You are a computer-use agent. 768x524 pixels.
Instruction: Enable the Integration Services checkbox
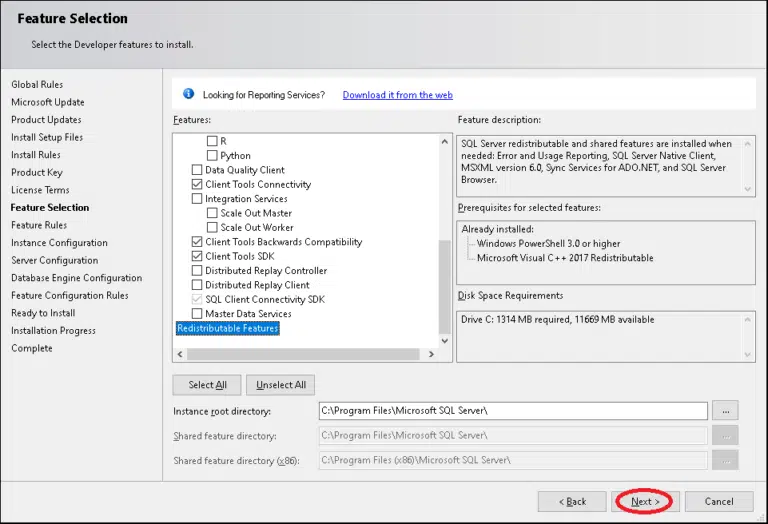coord(197,198)
